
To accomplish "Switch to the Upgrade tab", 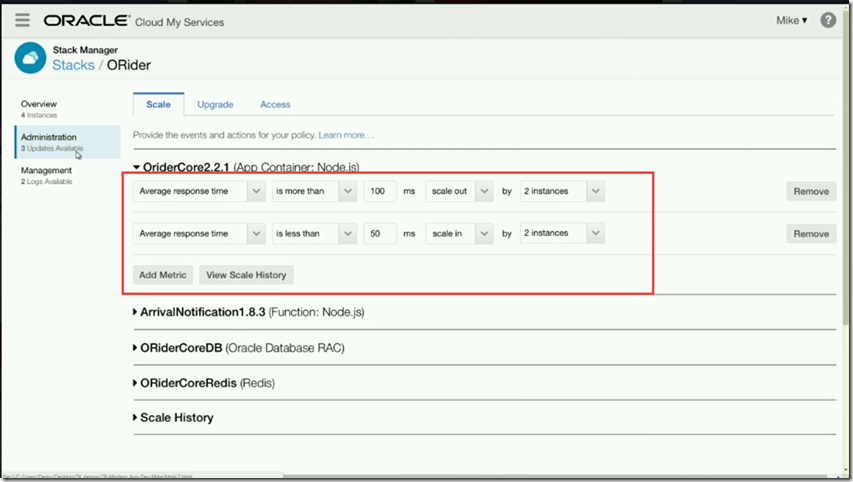I will 215,104.
